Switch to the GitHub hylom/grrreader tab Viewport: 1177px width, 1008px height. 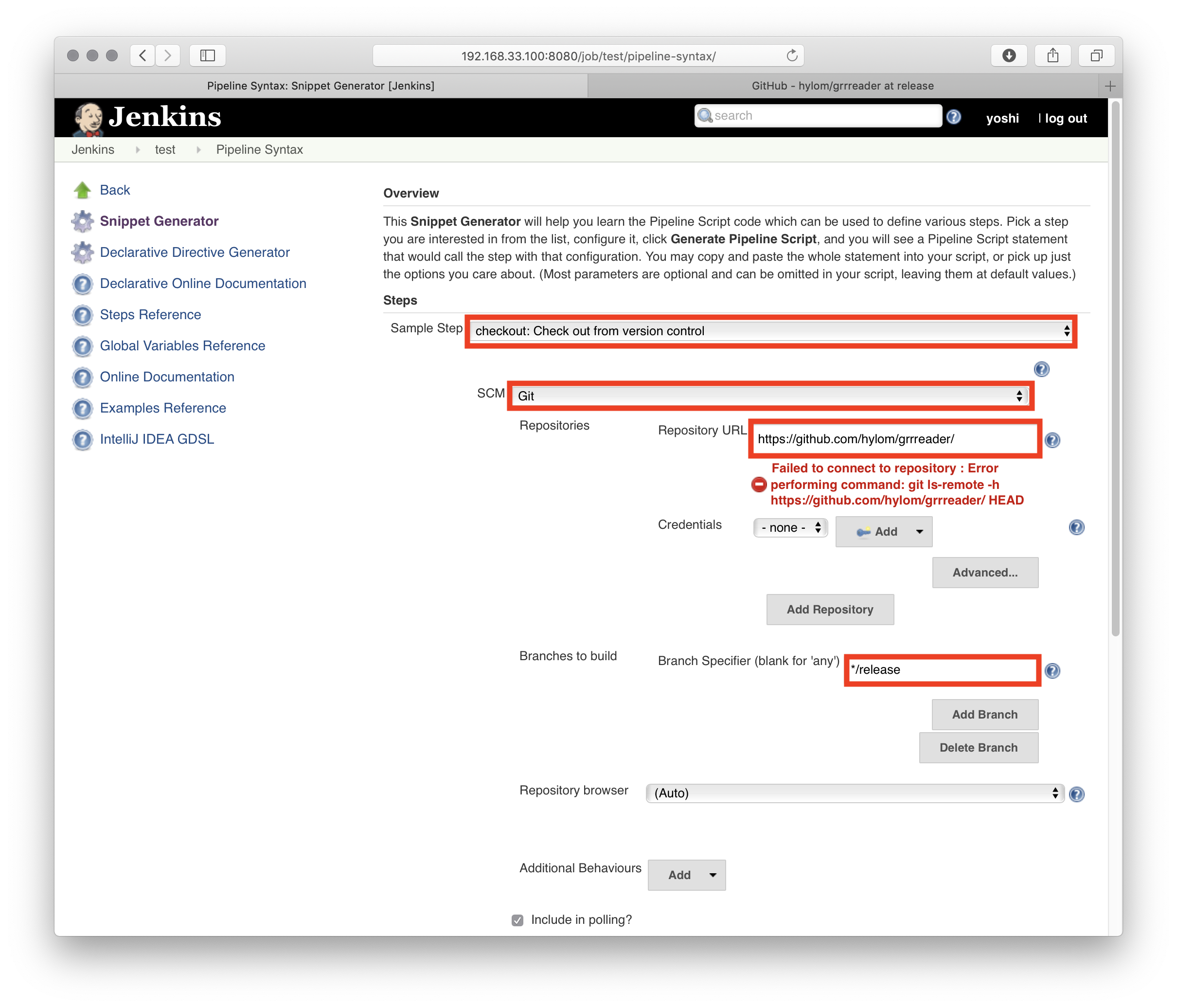pyautogui.click(x=843, y=87)
